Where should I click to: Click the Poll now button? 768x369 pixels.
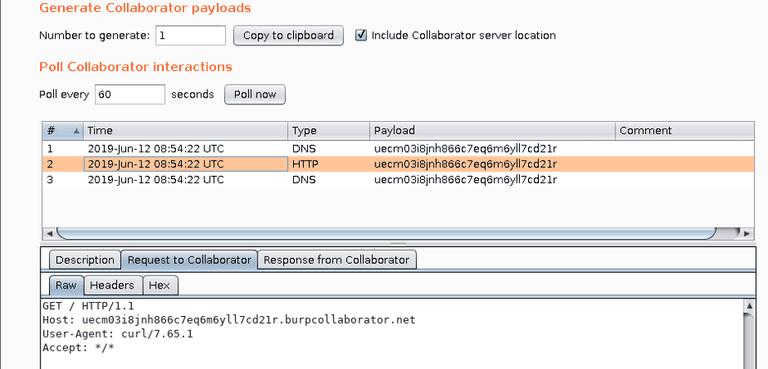pos(255,95)
